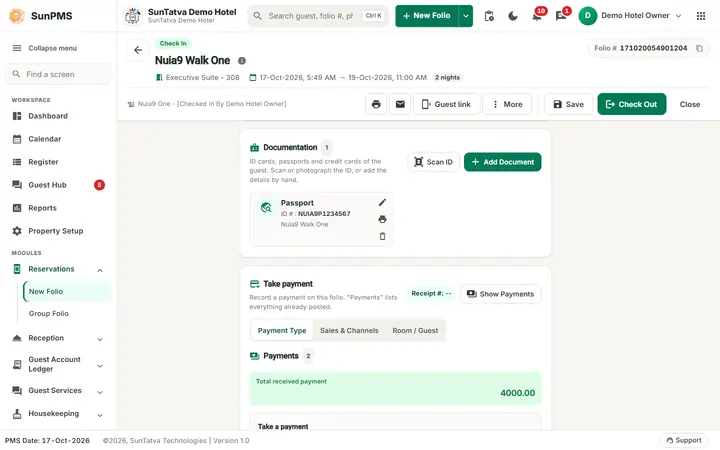Click the Dashboard sidebar item
This screenshot has width=720, height=450.
58,116
